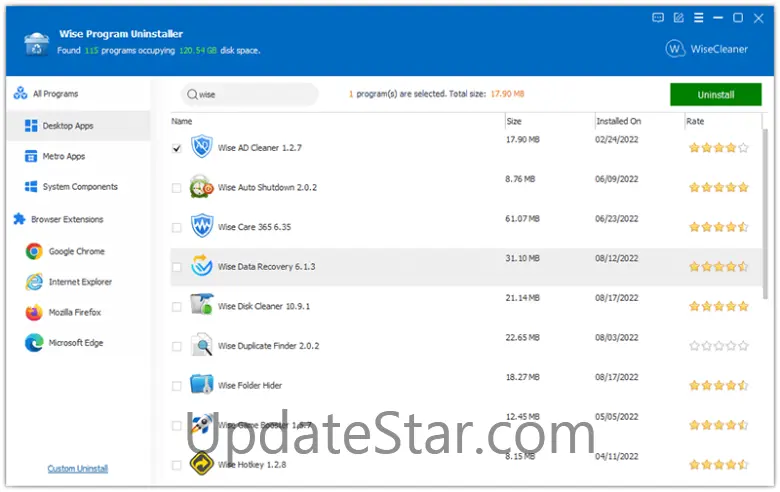Click the WiseCleaner logo
The image size is (780, 492).
pos(706,49)
